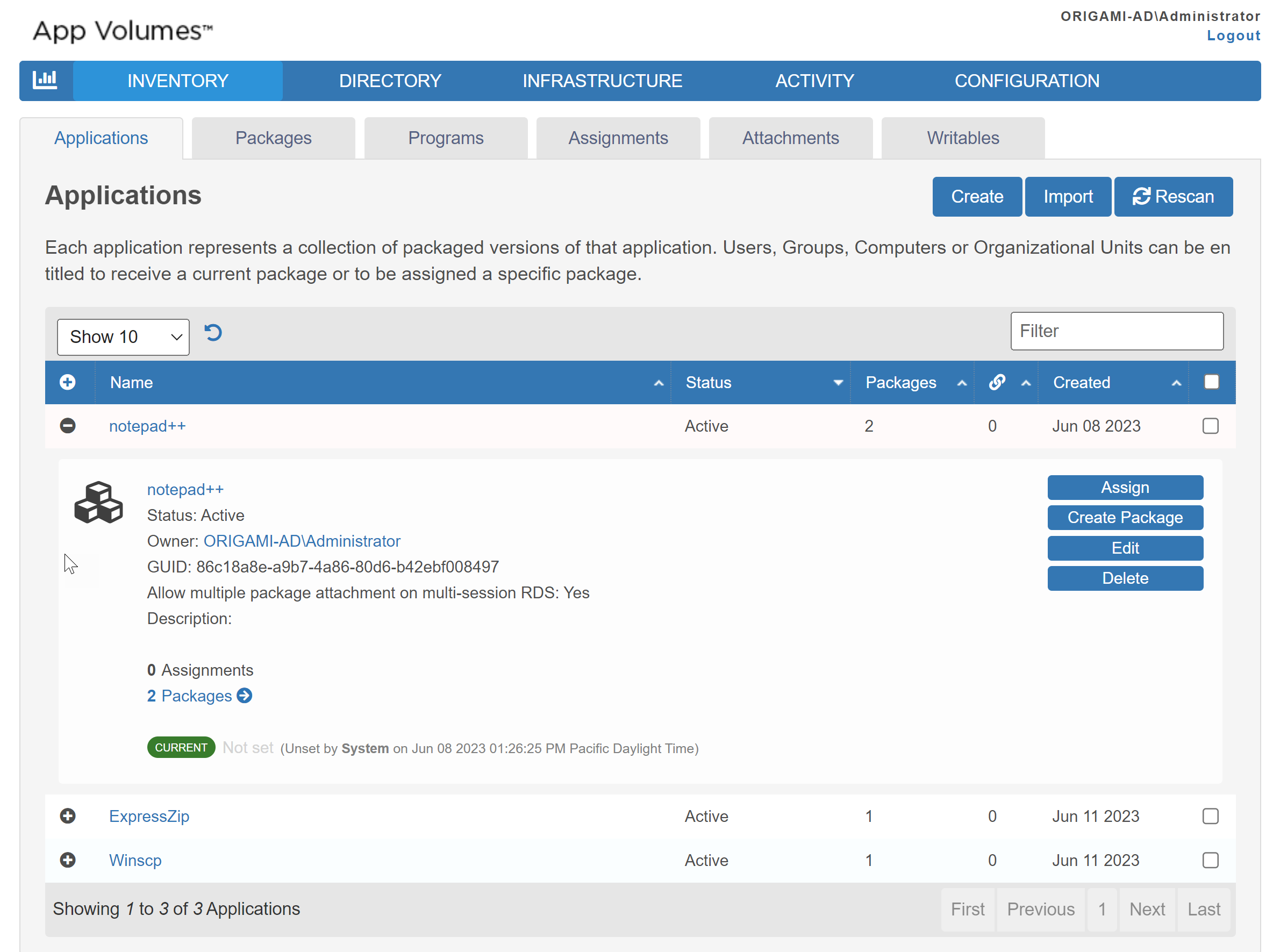The image size is (1273, 952).
Task: Click page number 1 in pagination
Action: point(1102,910)
